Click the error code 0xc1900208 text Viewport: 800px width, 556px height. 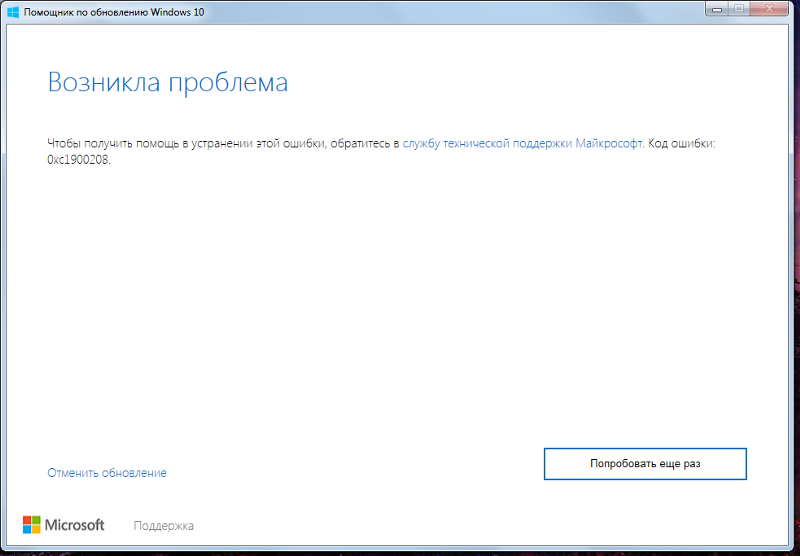(79, 160)
